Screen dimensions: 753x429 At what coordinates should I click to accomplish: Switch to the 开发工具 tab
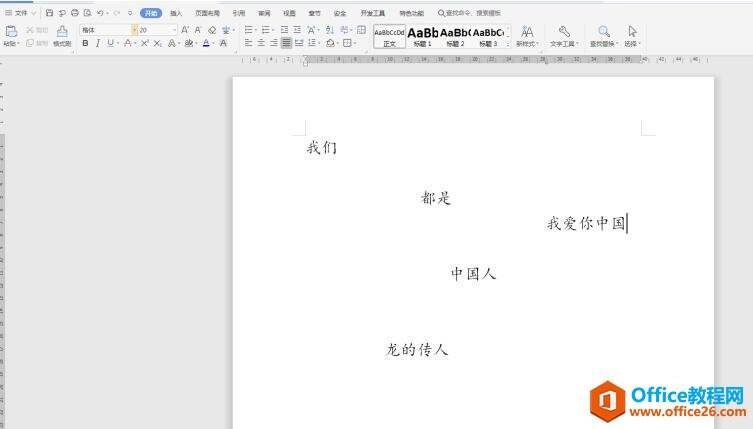point(373,13)
